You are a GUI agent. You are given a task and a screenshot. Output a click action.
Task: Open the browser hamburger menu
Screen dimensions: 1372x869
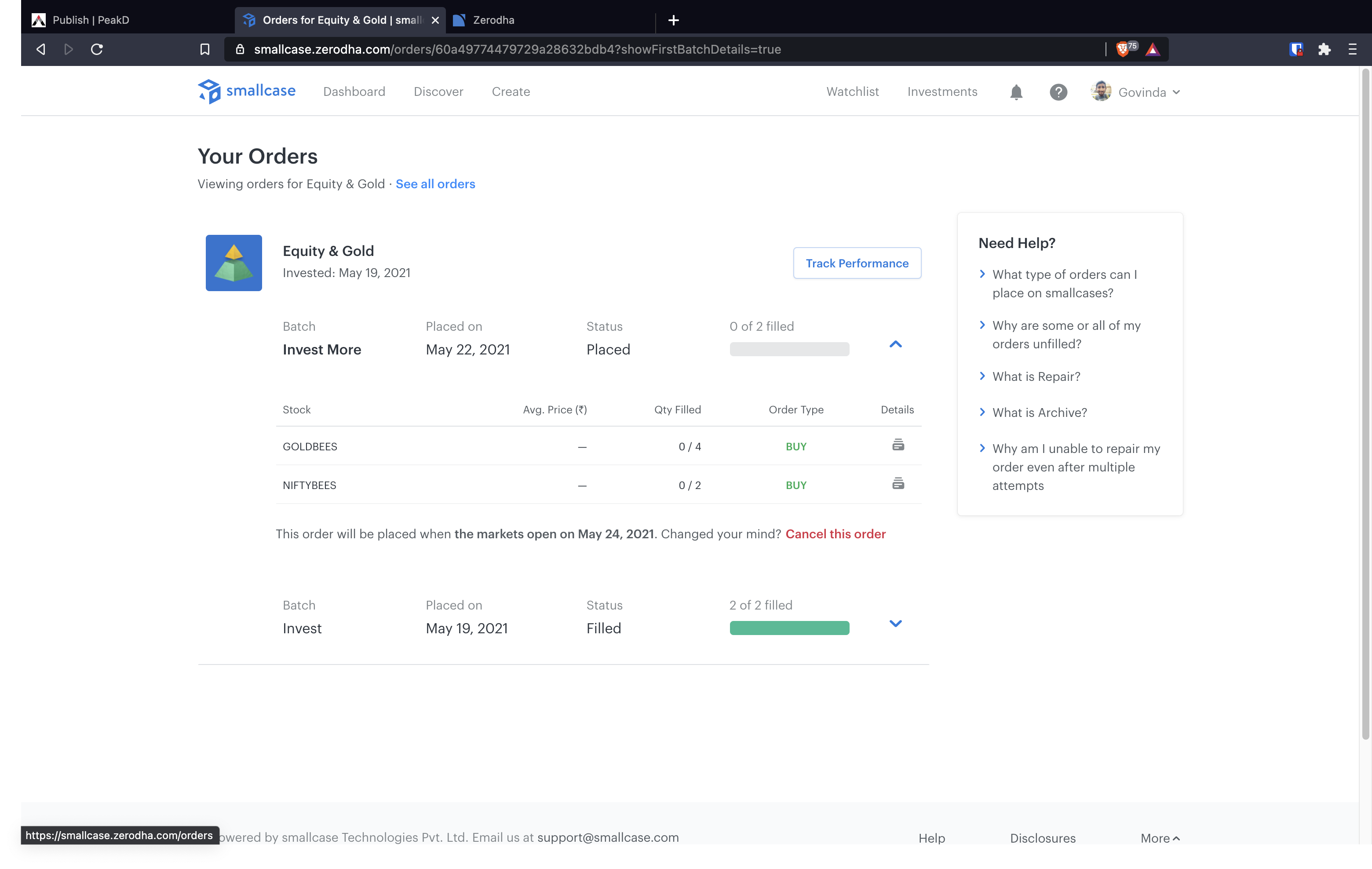point(1352,50)
